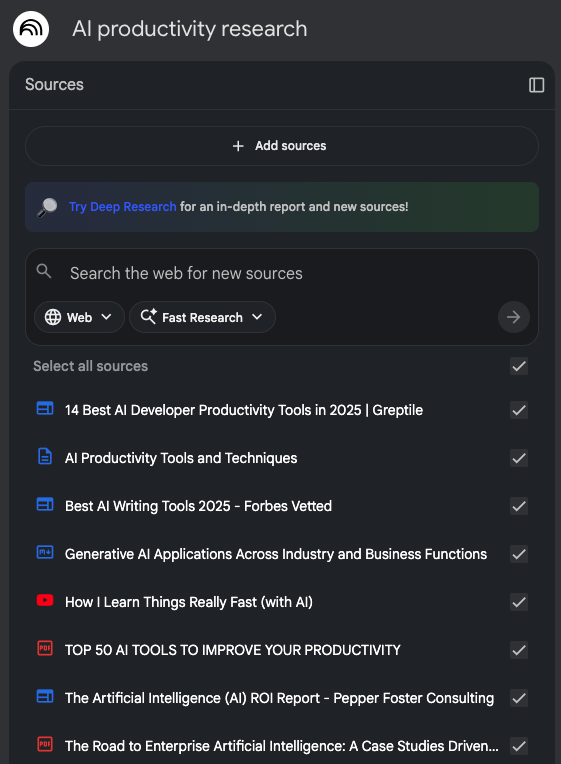Click the plus icon in Add sources

pos(238,146)
